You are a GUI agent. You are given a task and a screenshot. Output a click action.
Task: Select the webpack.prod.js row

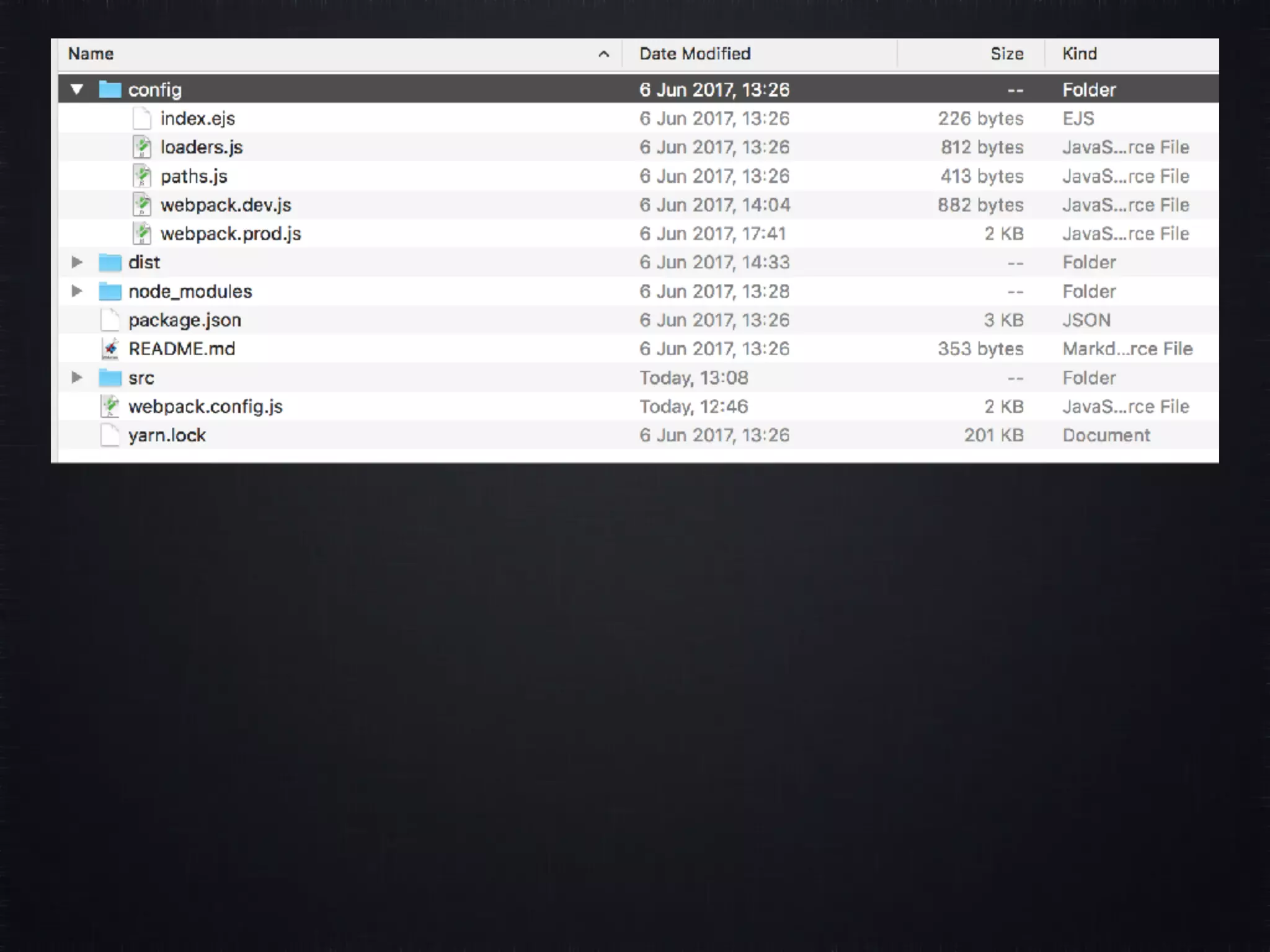(231, 234)
